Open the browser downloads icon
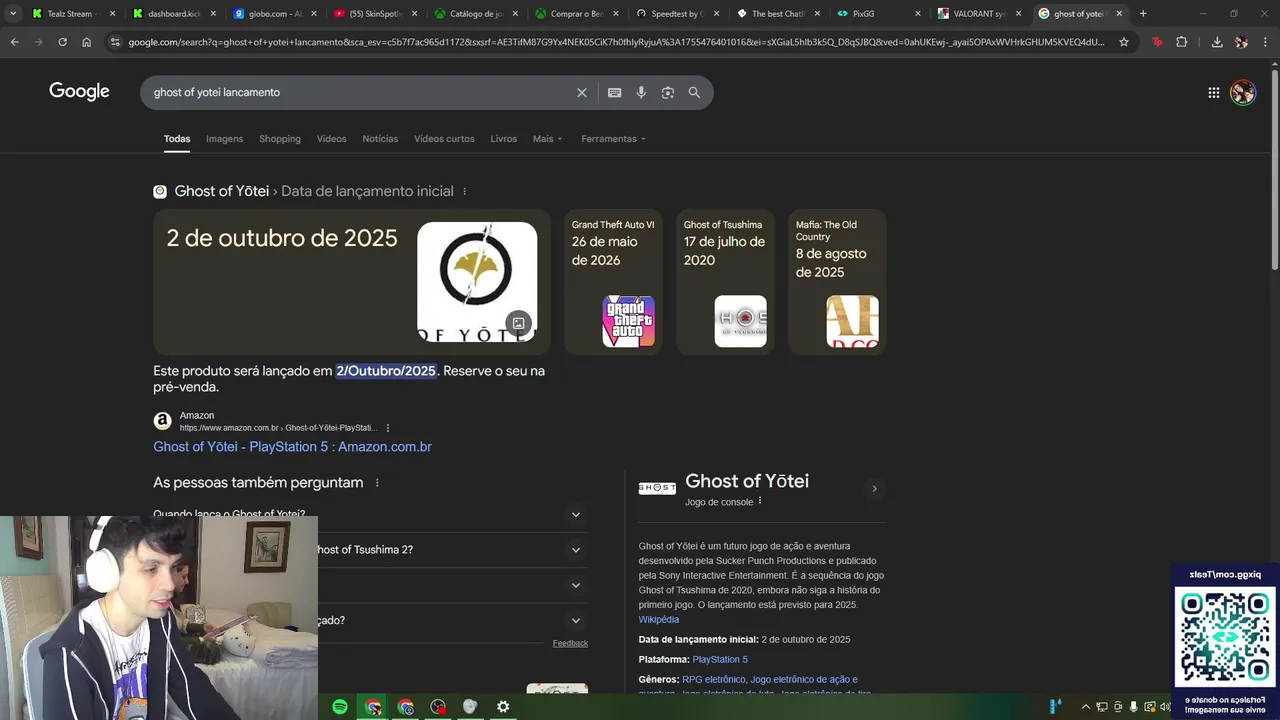 tap(1217, 42)
